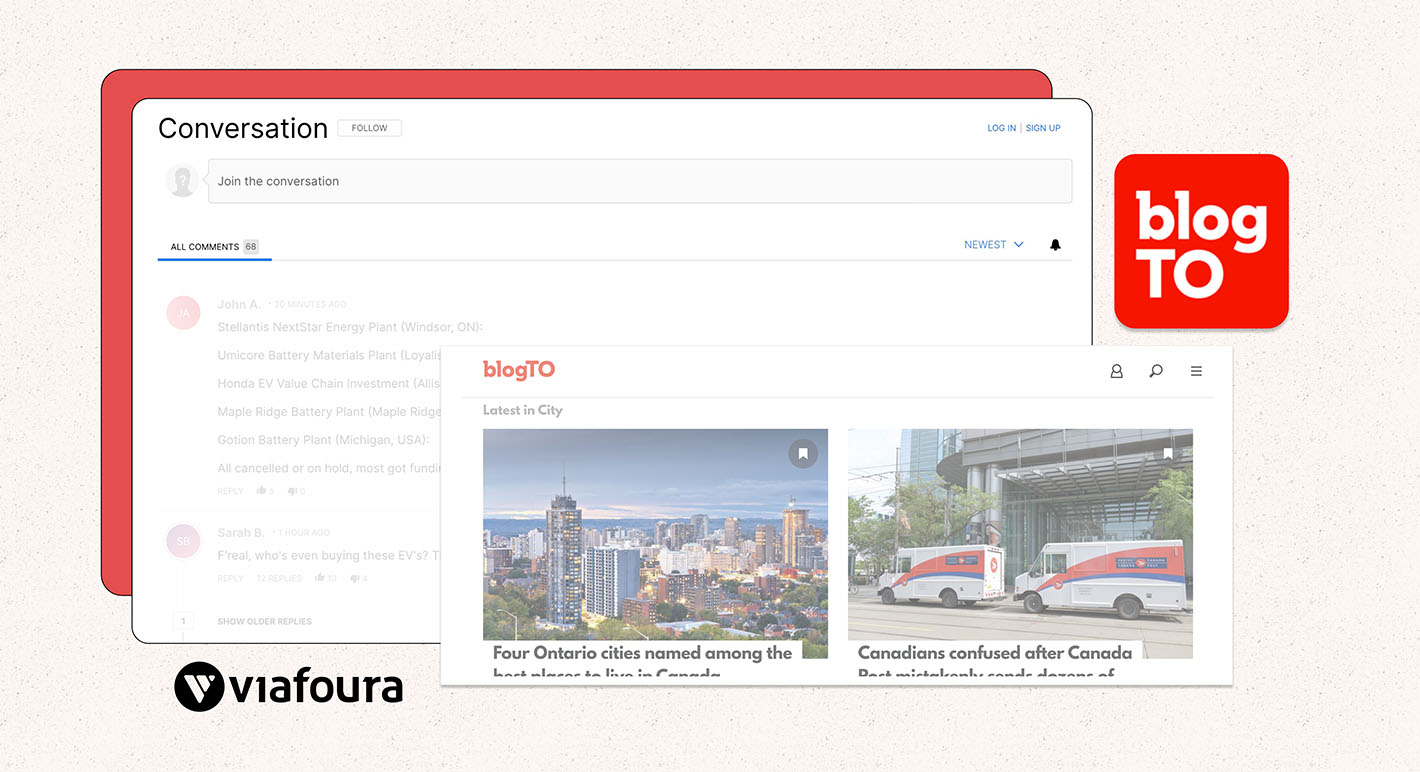The height and width of the screenshot is (772, 1420).
Task: Dislike Sarah B.'s comment with thumbs down
Action: (x=355, y=578)
